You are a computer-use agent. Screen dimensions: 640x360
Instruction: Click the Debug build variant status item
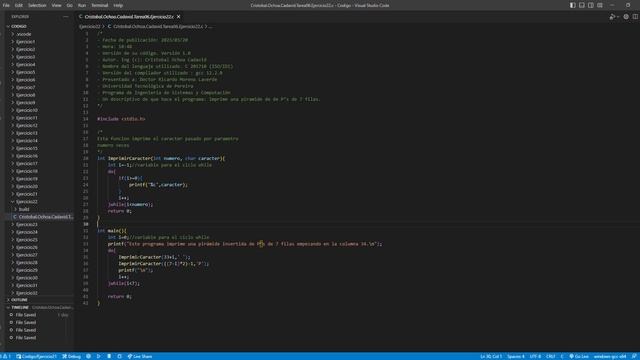click(71, 356)
